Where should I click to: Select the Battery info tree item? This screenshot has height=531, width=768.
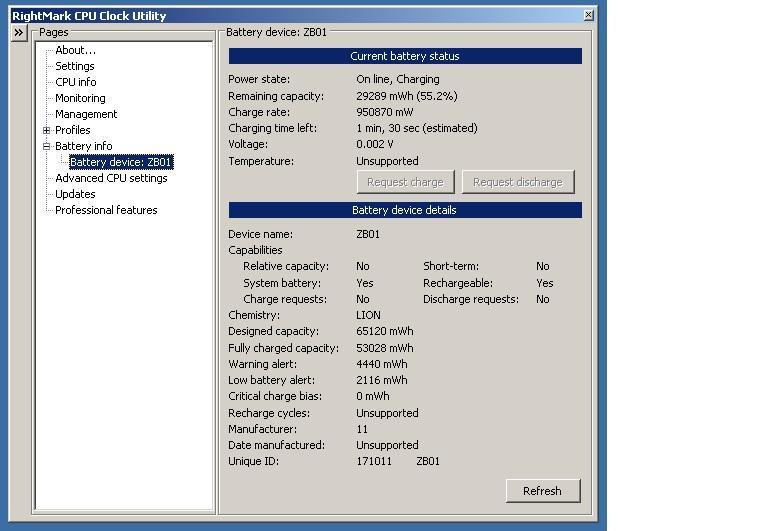point(84,146)
